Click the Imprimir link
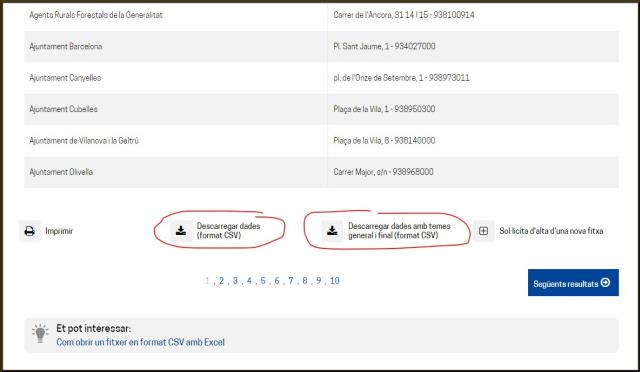 59,231
